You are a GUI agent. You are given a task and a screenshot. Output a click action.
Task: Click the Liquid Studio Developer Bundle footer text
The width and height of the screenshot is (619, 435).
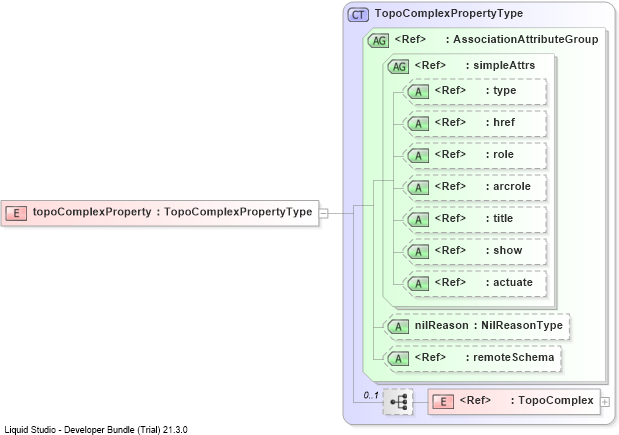click(96, 429)
